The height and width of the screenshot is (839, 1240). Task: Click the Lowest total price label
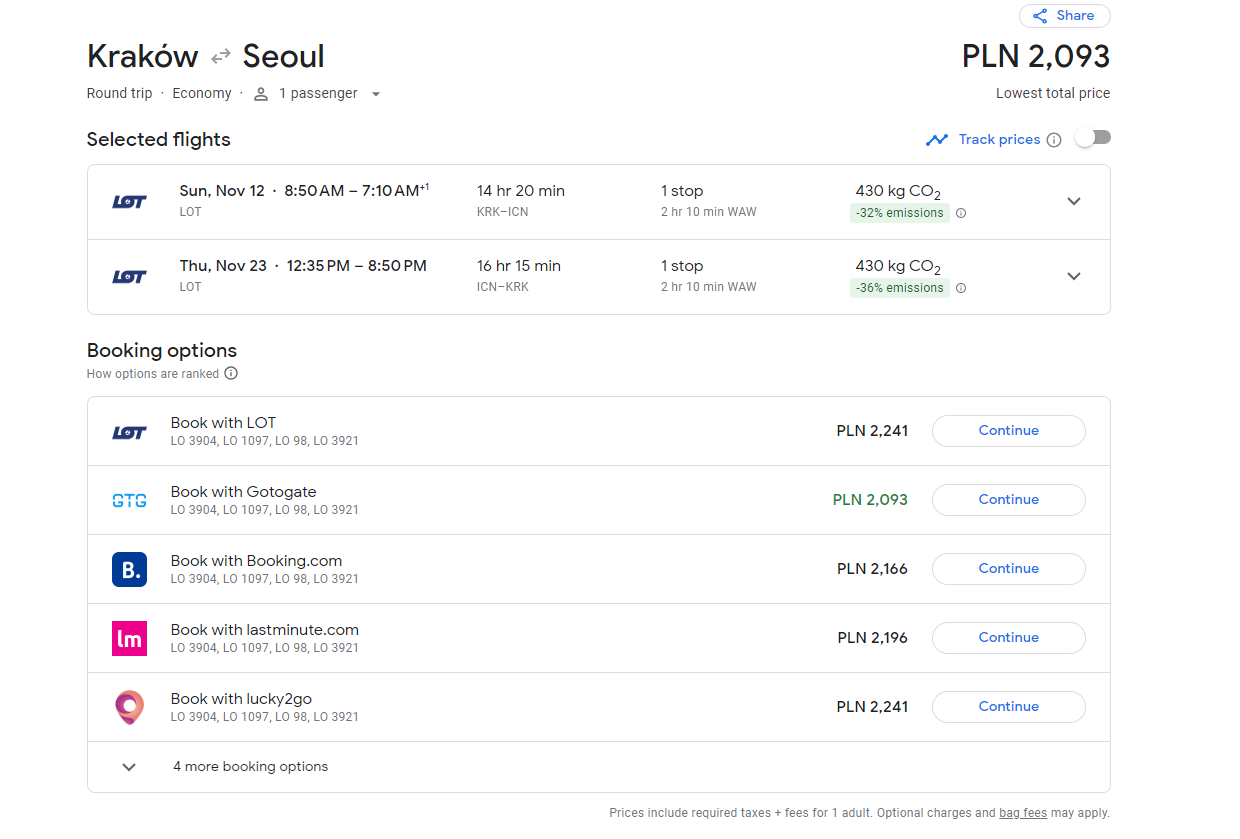tap(1053, 94)
